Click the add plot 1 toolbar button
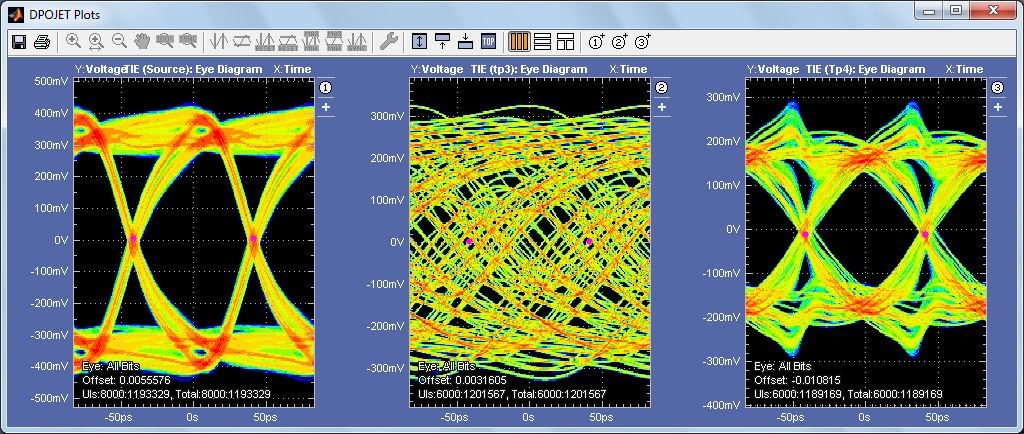This screenshot has width=1024, height=434. [x=597, y=42]
